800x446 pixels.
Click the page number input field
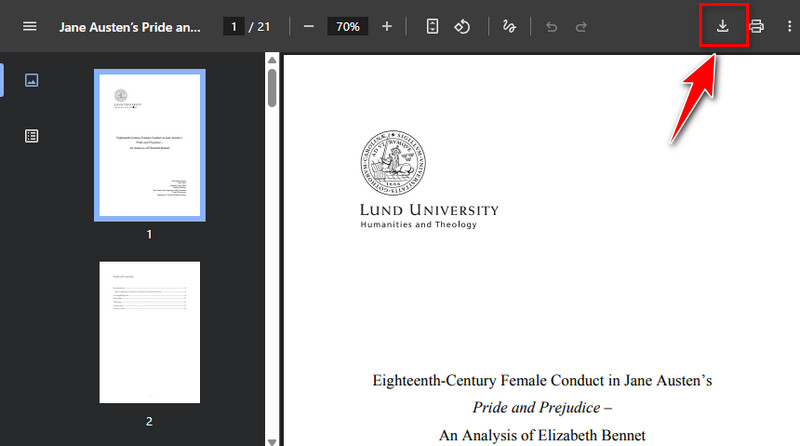click(235, 27)
